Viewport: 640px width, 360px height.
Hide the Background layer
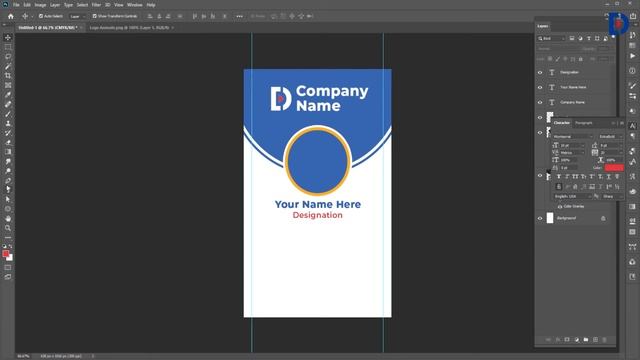pos(540,218)
